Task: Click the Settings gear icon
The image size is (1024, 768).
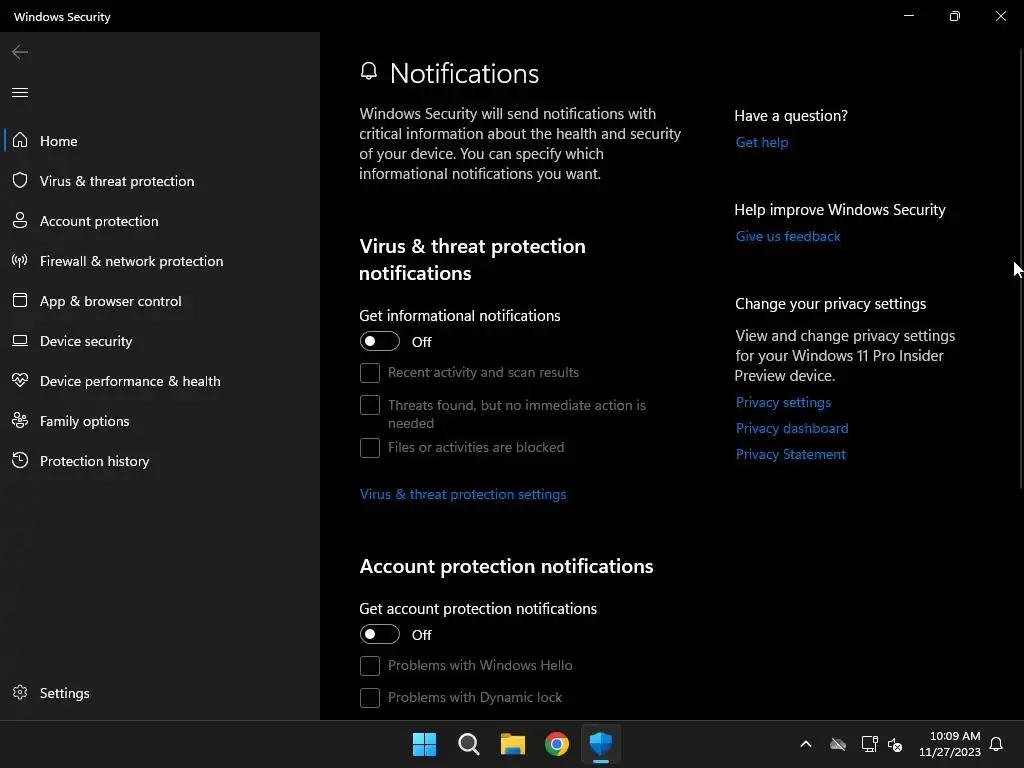Action: [x=20, y=692]
